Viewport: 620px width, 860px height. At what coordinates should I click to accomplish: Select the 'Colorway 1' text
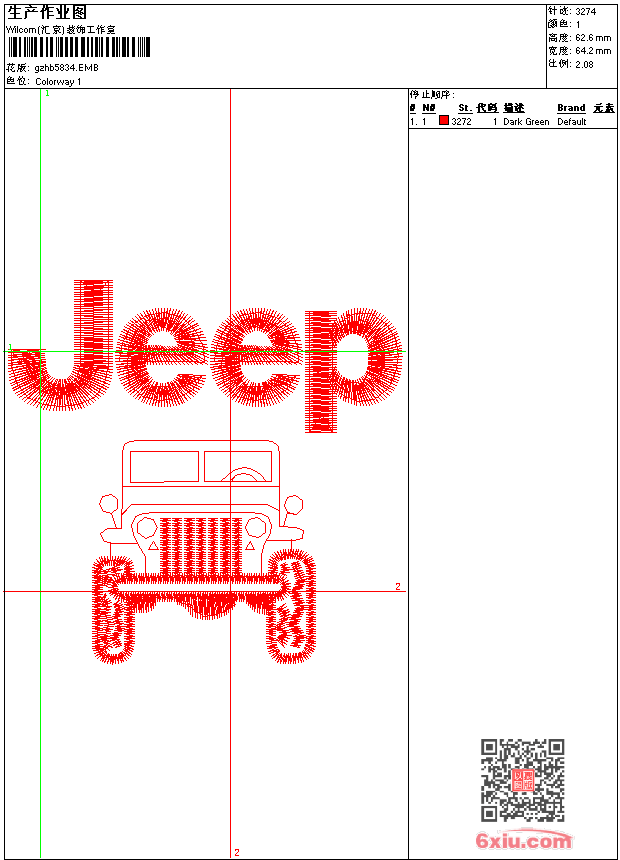(x=58, y=82)
